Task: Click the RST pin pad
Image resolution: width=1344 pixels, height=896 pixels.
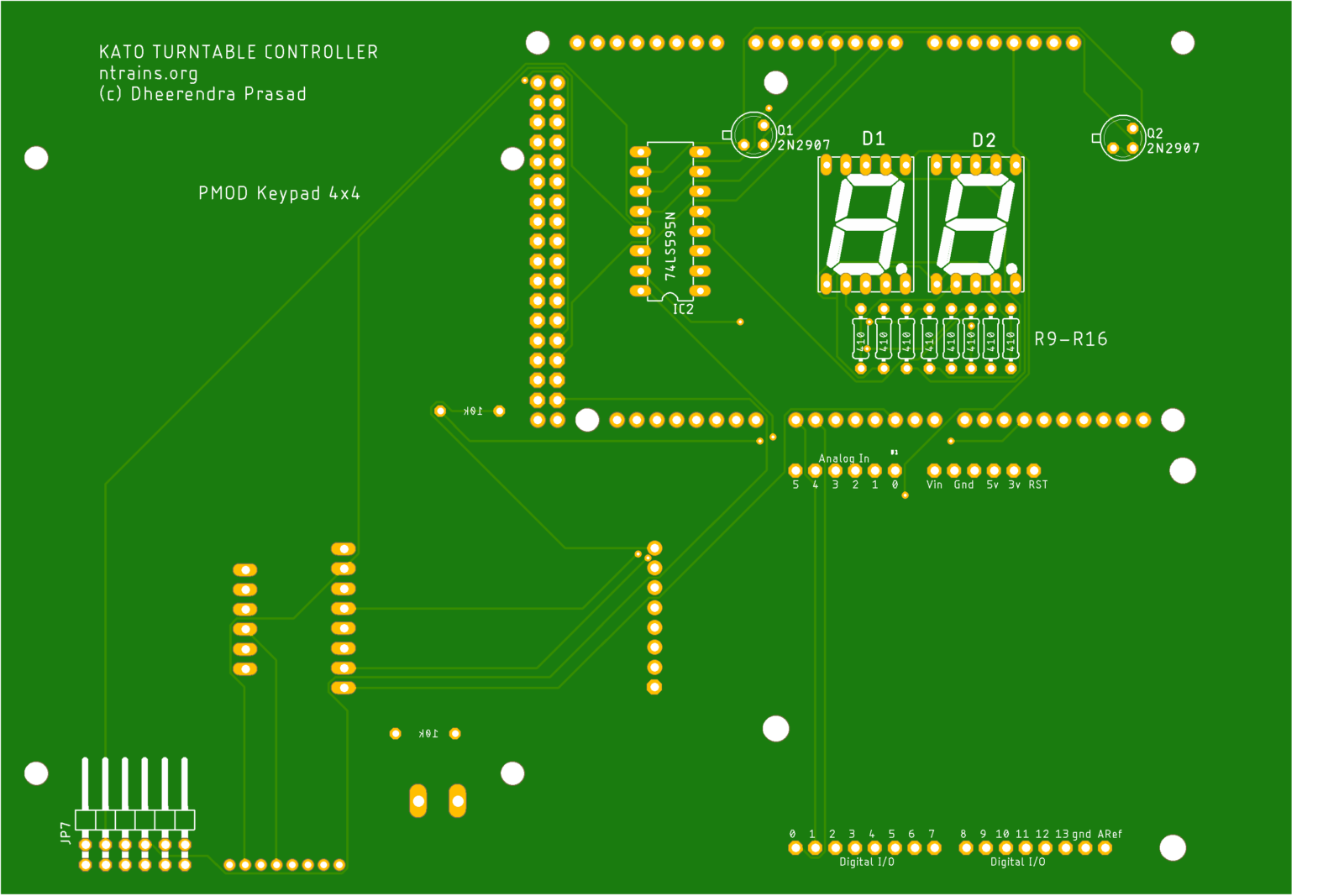Action: point(1032,470)
